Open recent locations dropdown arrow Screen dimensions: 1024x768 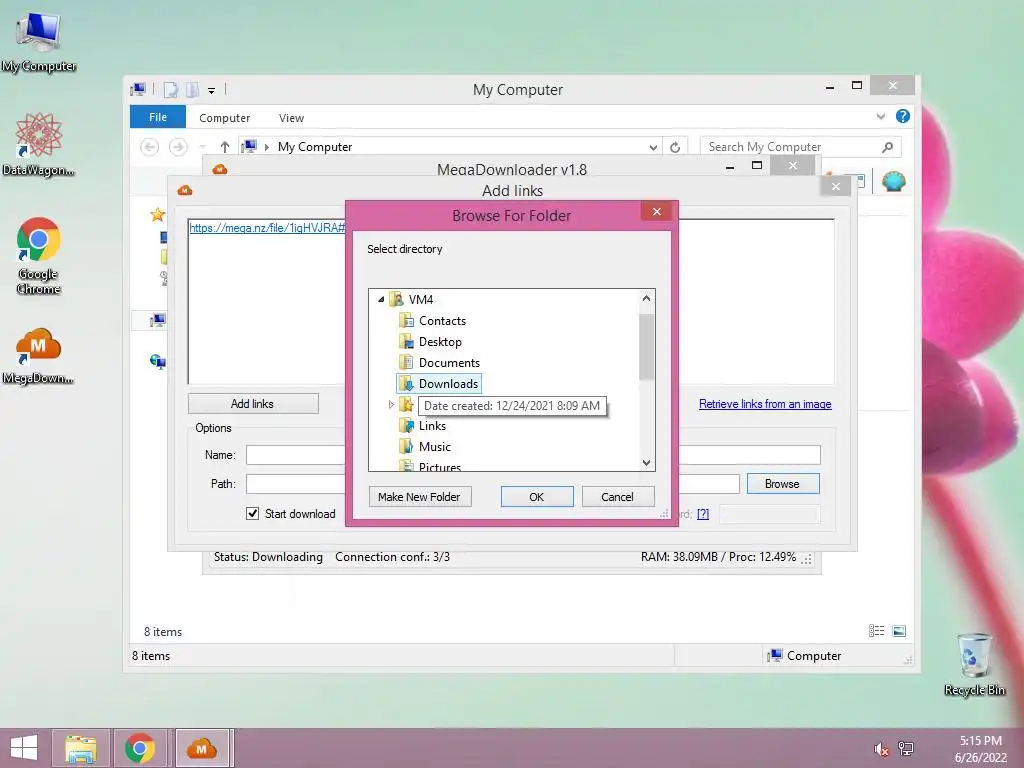point(202,147)
